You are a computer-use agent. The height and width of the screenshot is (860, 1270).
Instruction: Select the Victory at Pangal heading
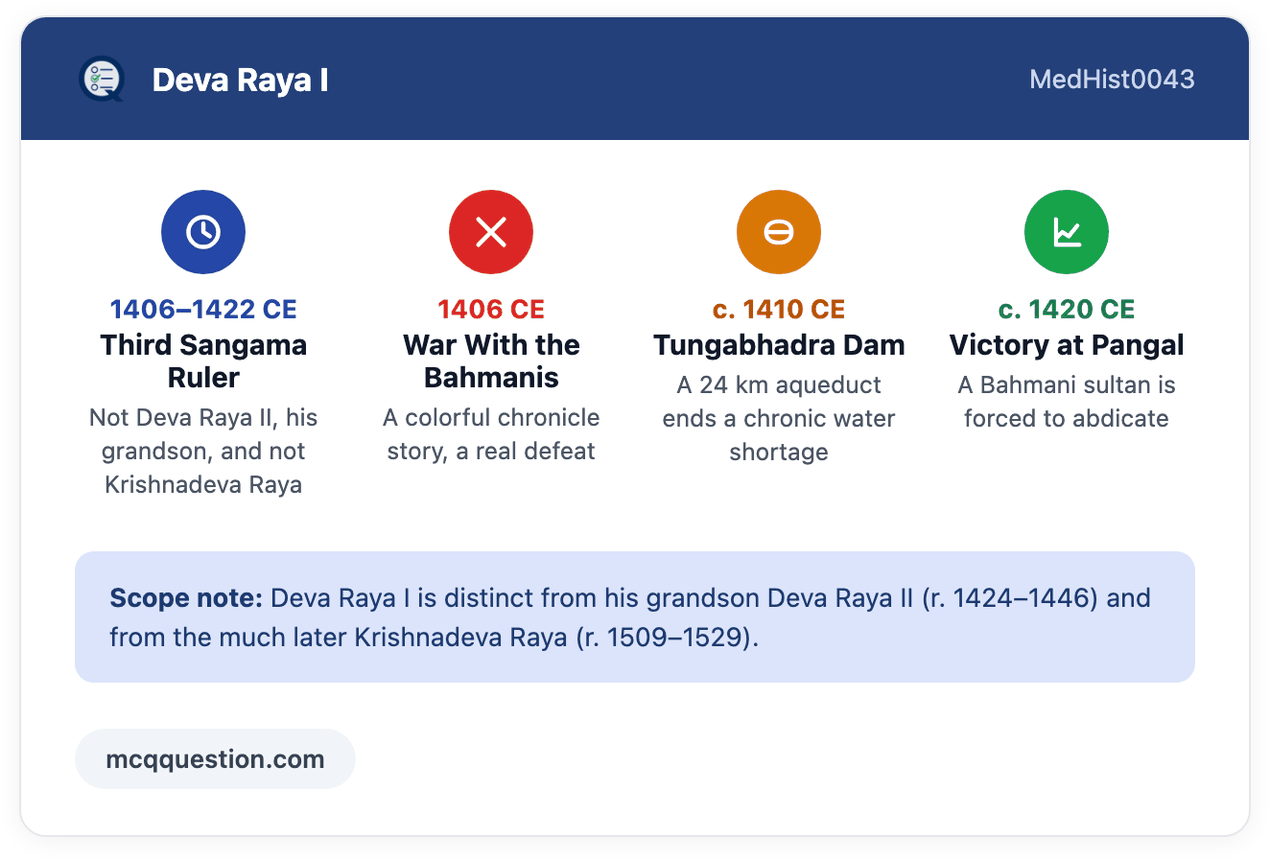(1067, 345)
